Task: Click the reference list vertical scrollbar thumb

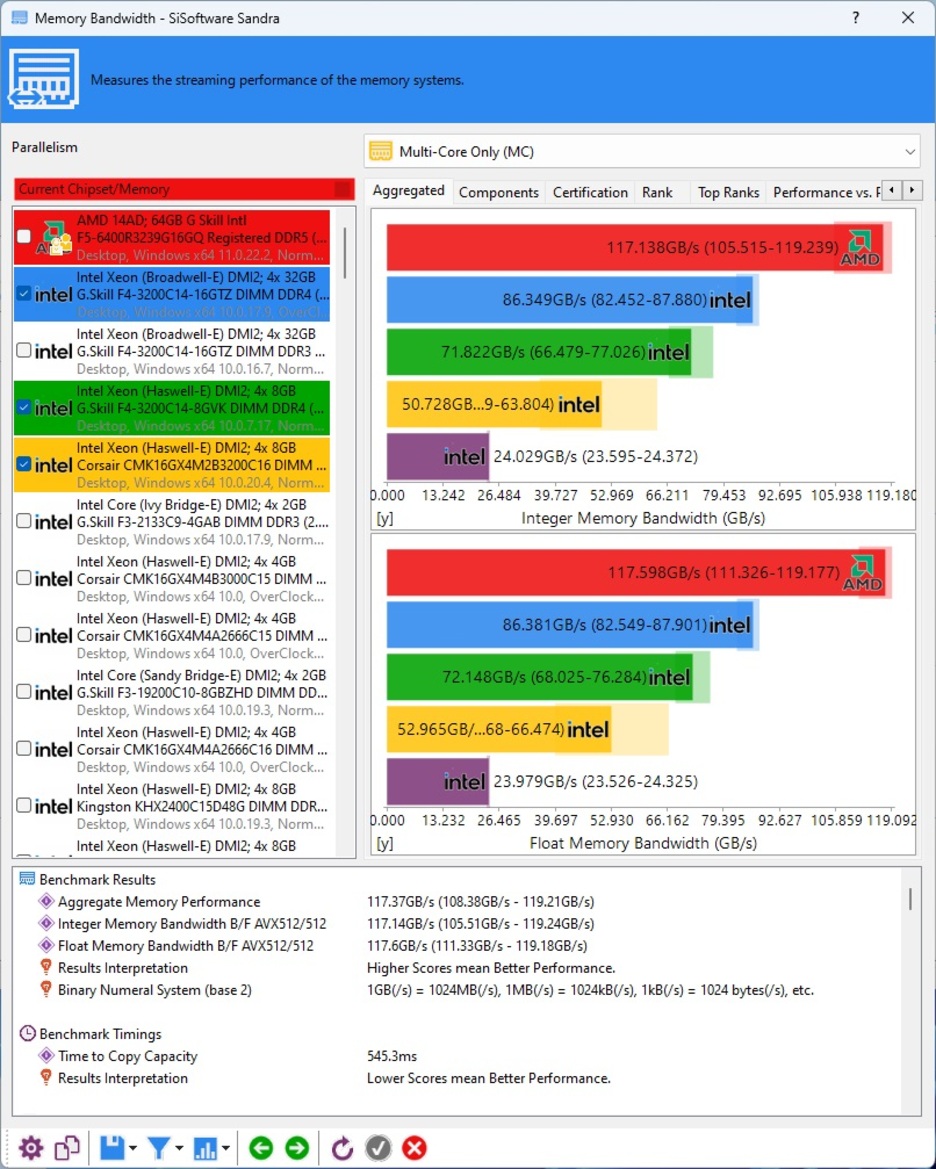Action: pos(345,252)
